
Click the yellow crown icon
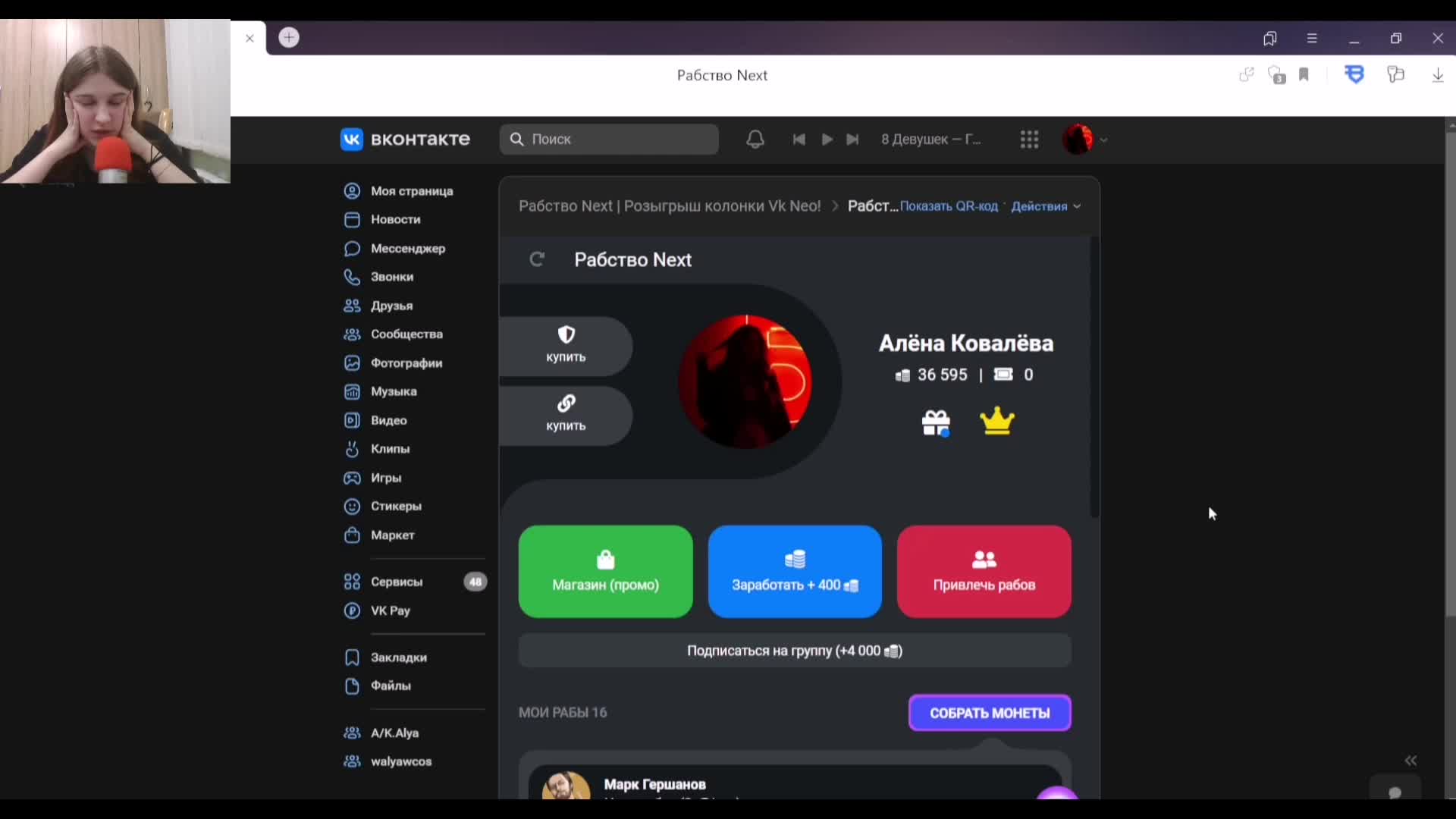[x=996, y=422]
